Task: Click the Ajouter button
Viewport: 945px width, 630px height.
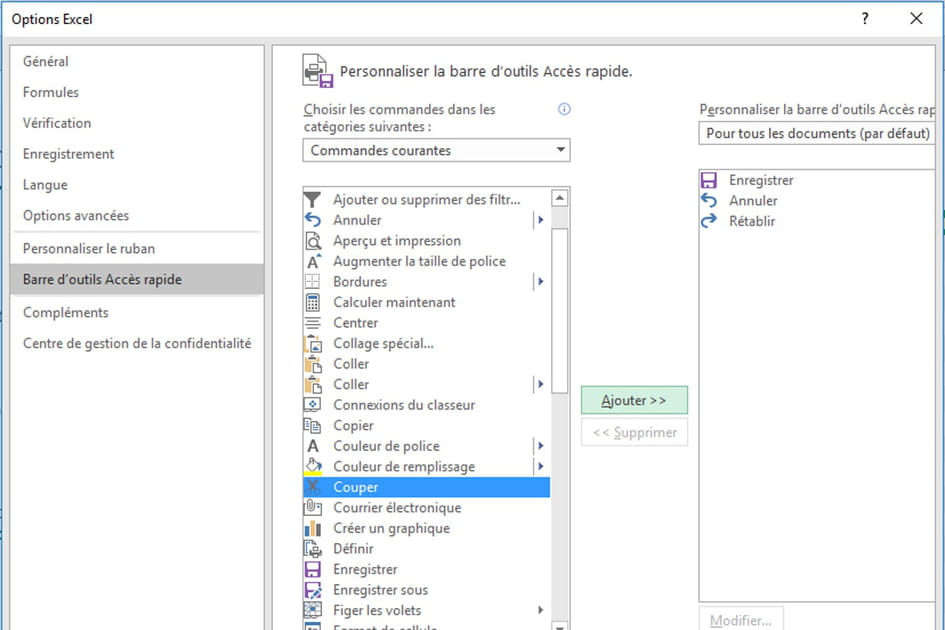Action: 634,399
